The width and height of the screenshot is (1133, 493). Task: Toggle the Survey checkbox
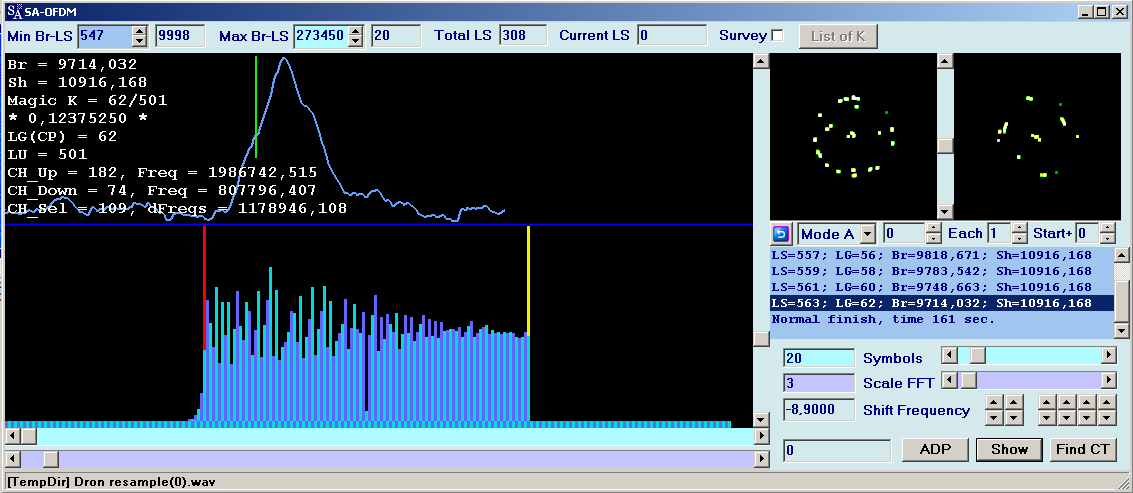tap(777, 35)
